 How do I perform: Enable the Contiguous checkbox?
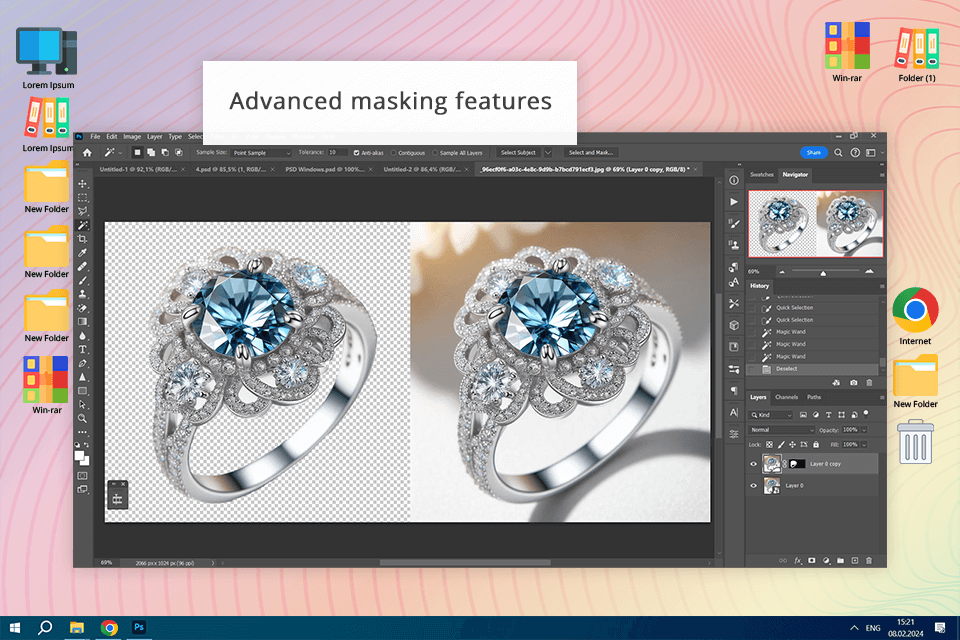click(393, 152)
